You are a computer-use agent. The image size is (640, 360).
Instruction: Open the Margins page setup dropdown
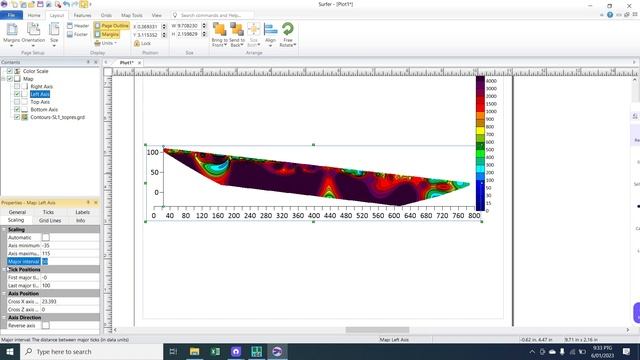[x=11, y=34]
